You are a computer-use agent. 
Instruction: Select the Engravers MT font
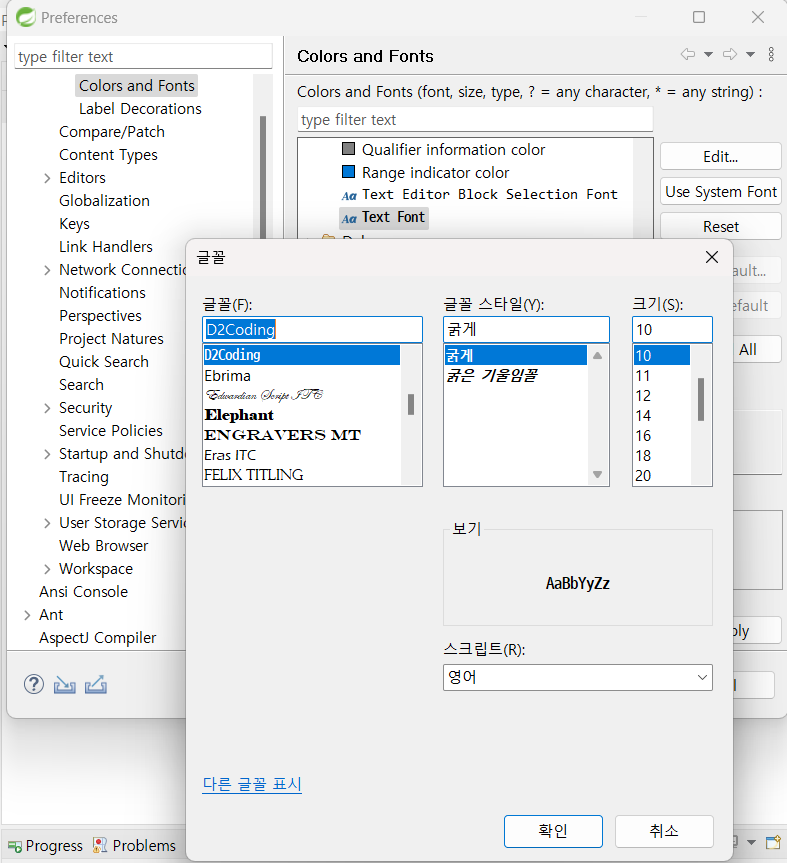click(x=302, y=435)
